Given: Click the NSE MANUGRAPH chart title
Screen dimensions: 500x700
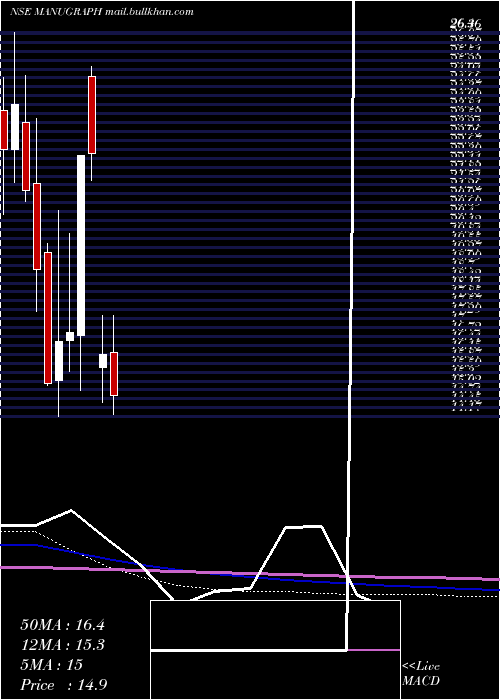Looking at the screenshot, I should click(102, 12).
